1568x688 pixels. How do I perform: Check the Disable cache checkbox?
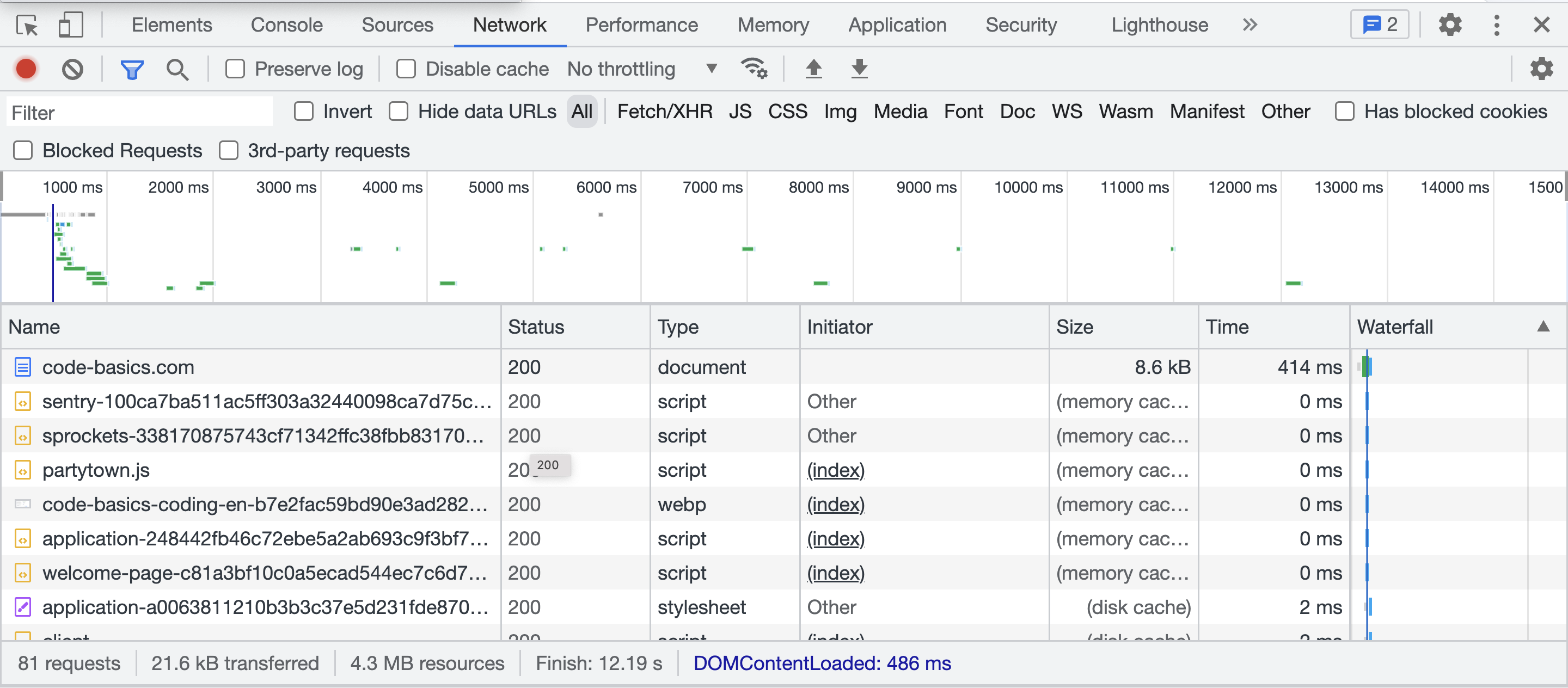[x=406, y=69]
